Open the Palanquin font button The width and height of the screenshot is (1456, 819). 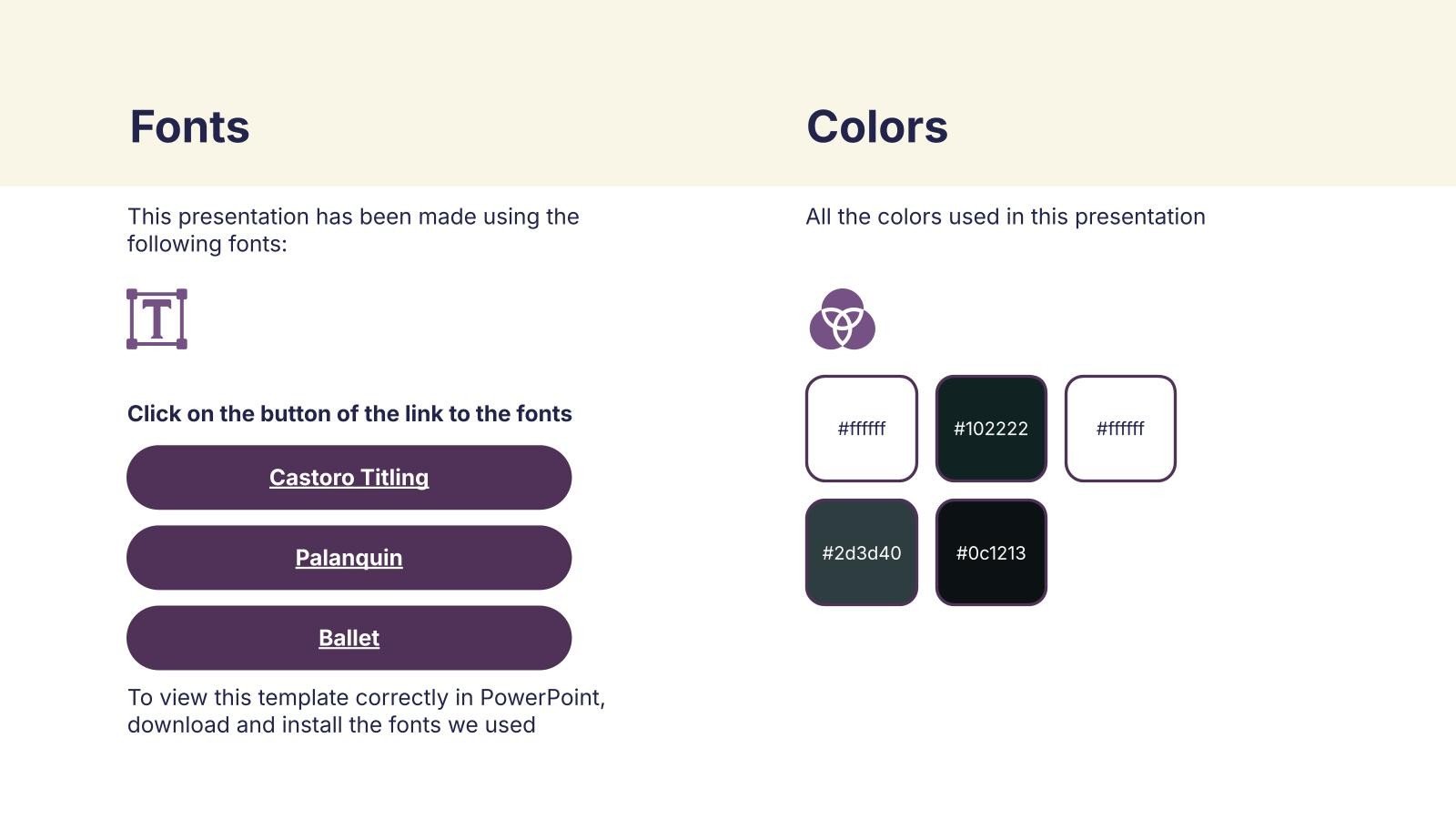coord(349,558)
